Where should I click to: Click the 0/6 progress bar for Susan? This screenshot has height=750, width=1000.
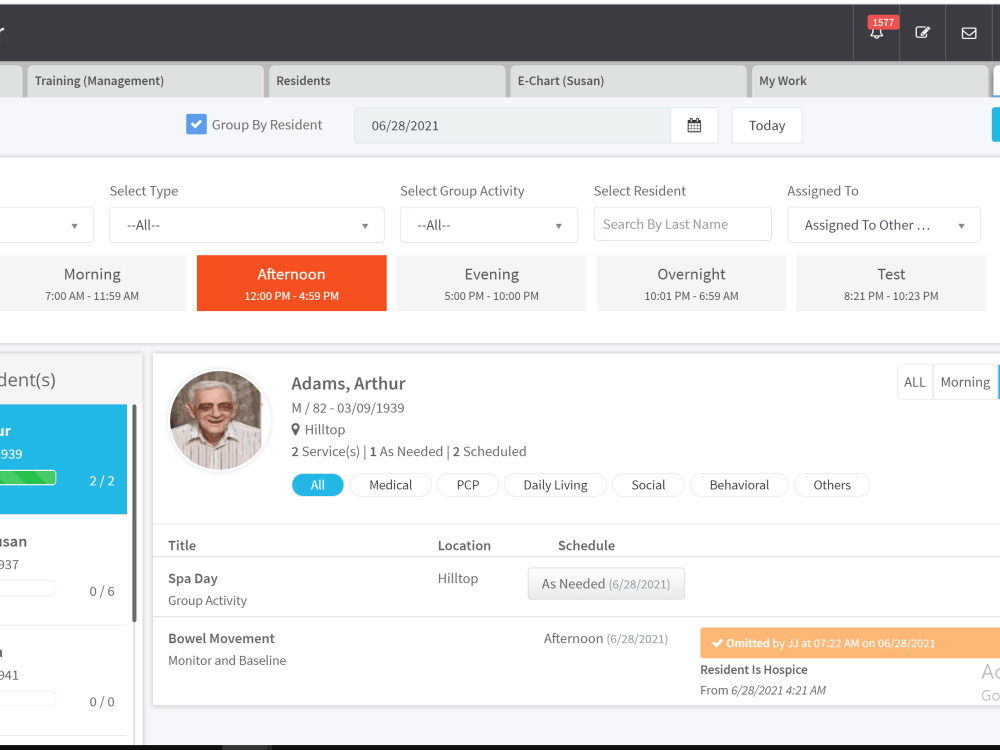tap(27, 588)
